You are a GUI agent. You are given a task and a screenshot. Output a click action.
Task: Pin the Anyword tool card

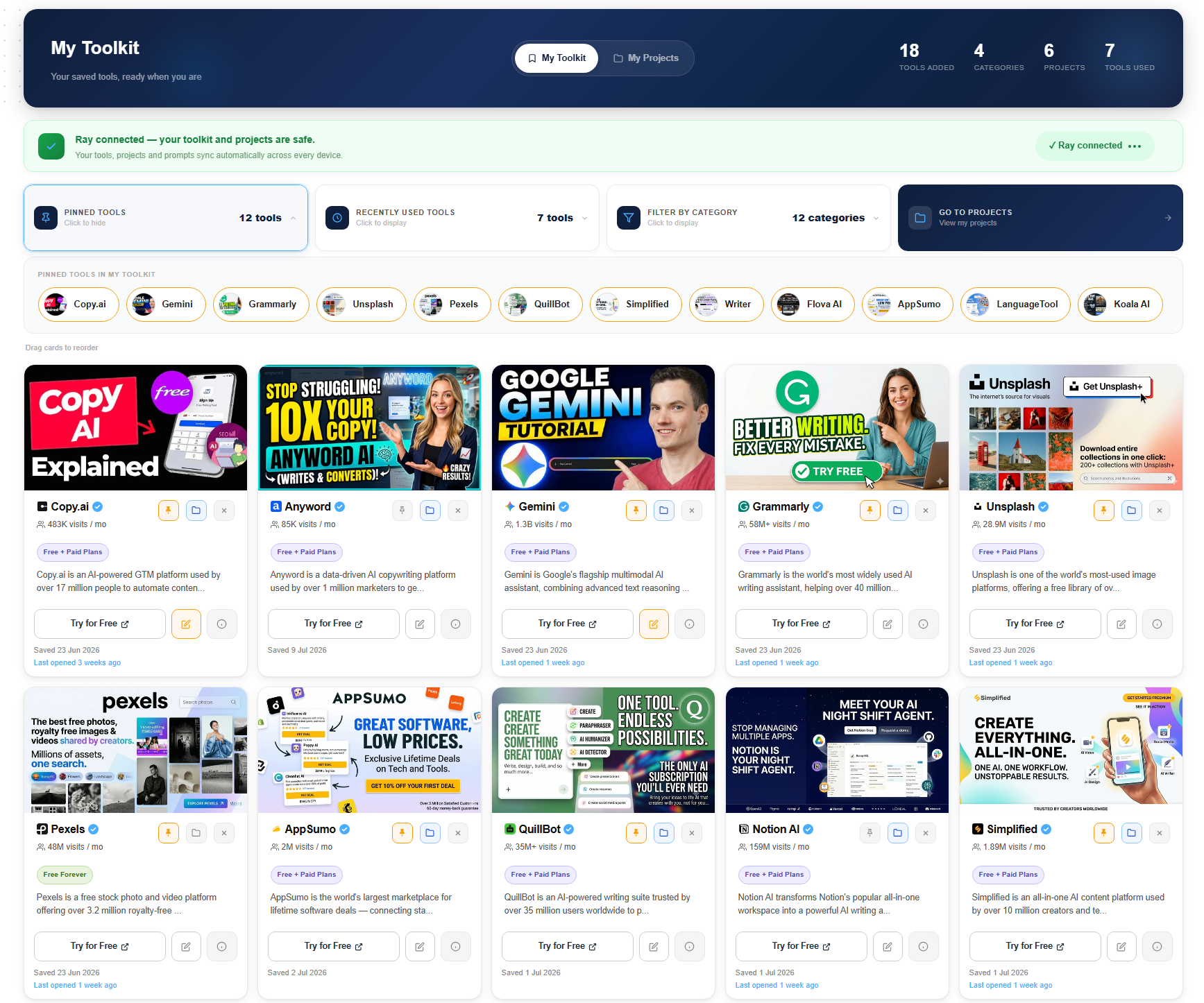(402, 511)
